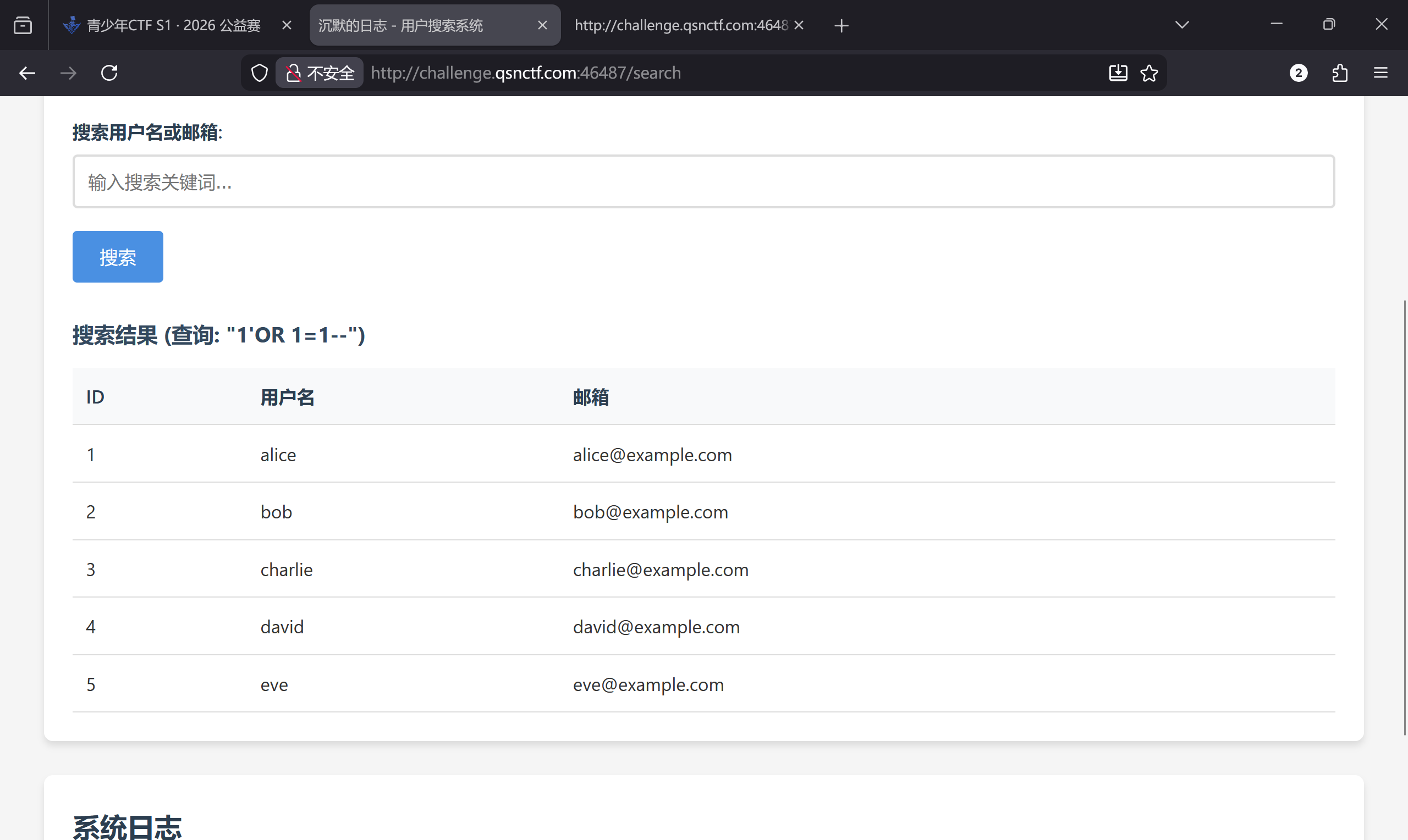The width and height of the screenshot is (1408, 840).
Task: Focus the search keyword input field
Action: [703, 182]
